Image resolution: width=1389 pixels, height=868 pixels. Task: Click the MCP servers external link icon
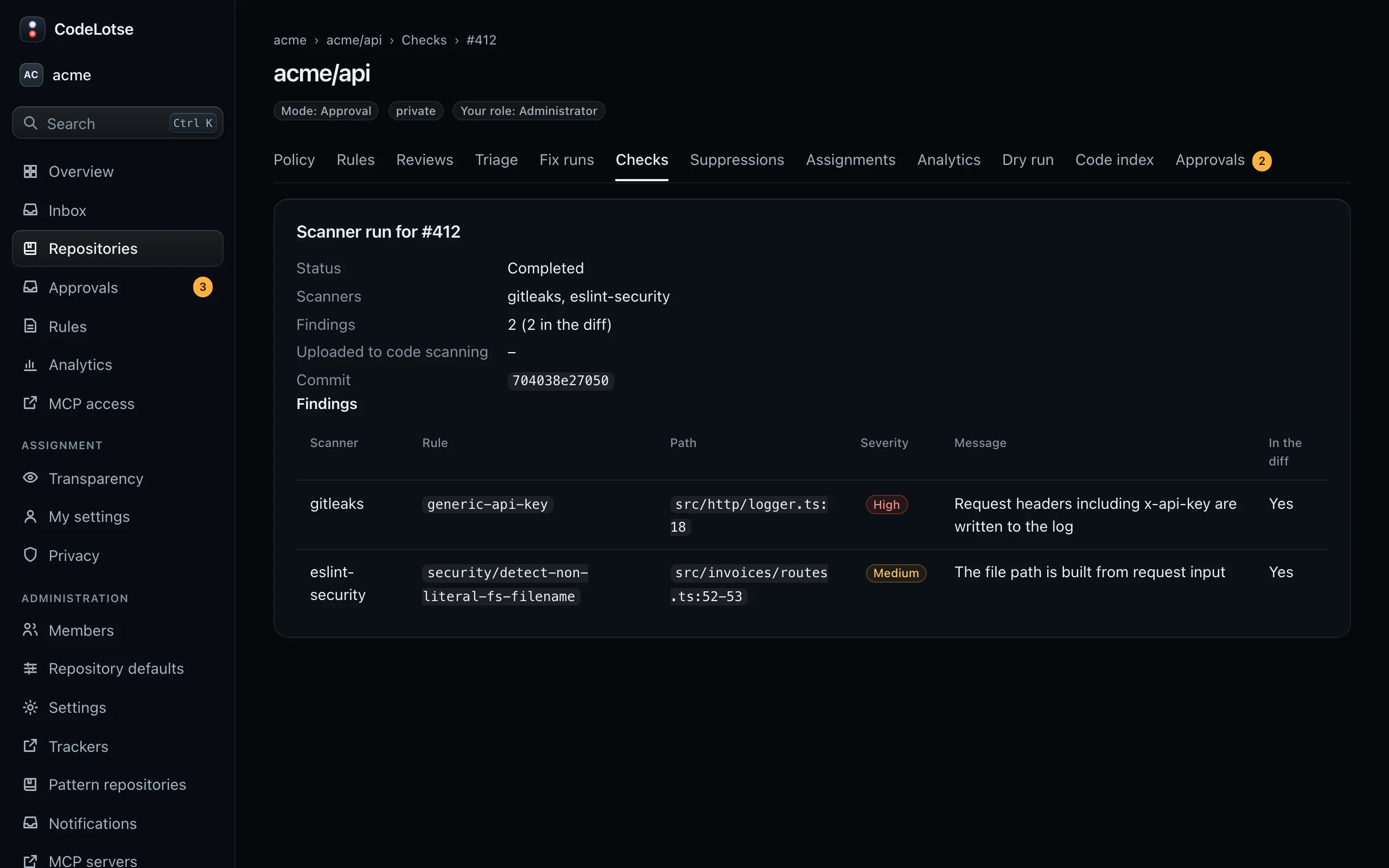(30, 860)
